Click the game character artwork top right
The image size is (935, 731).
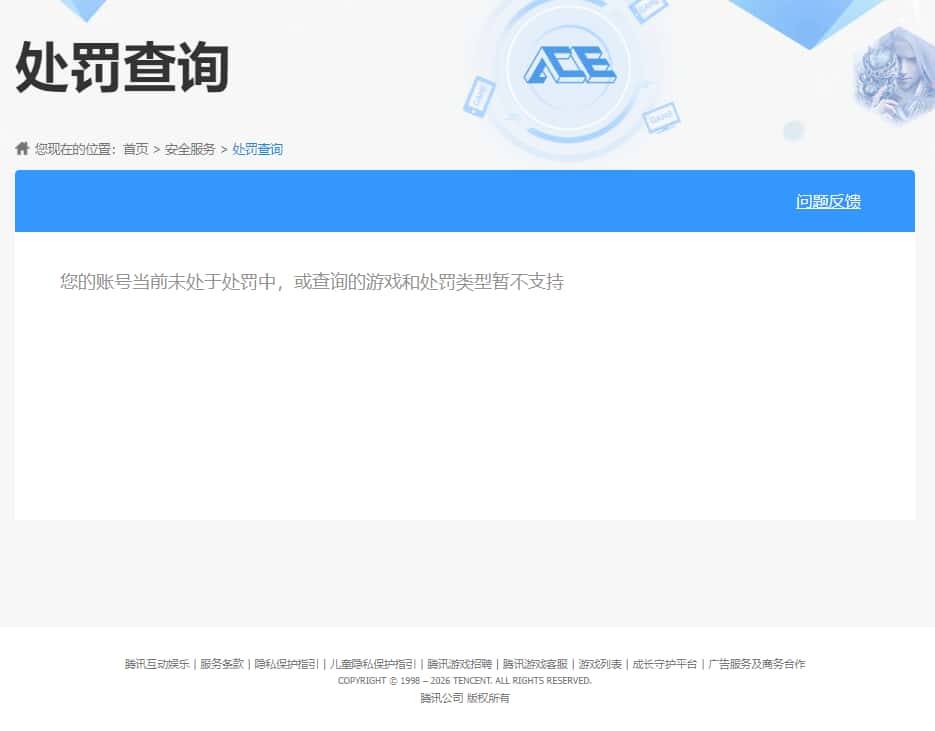(893, 75)
